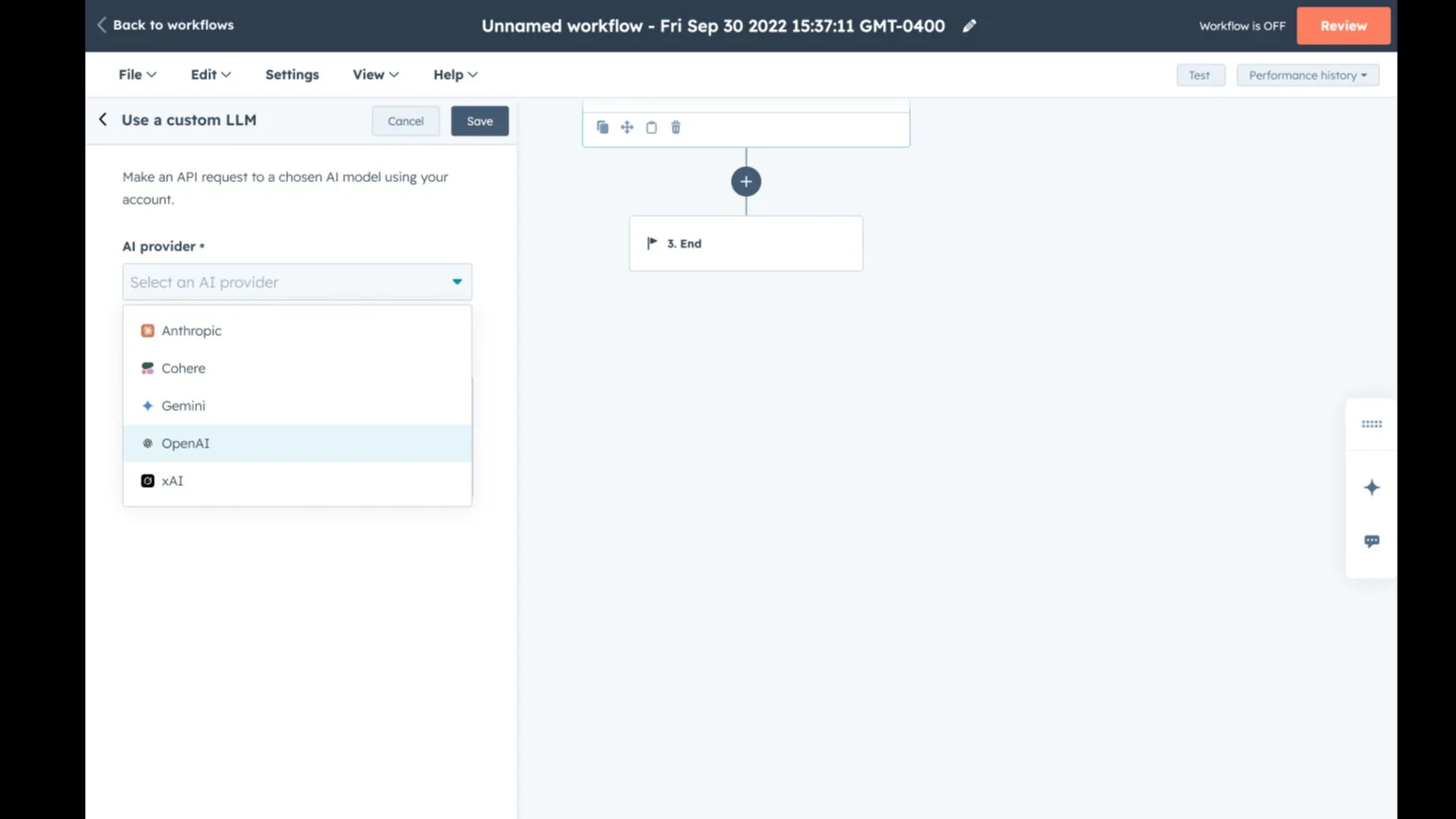Click the Anthropic logo icon

pos(147,331)
